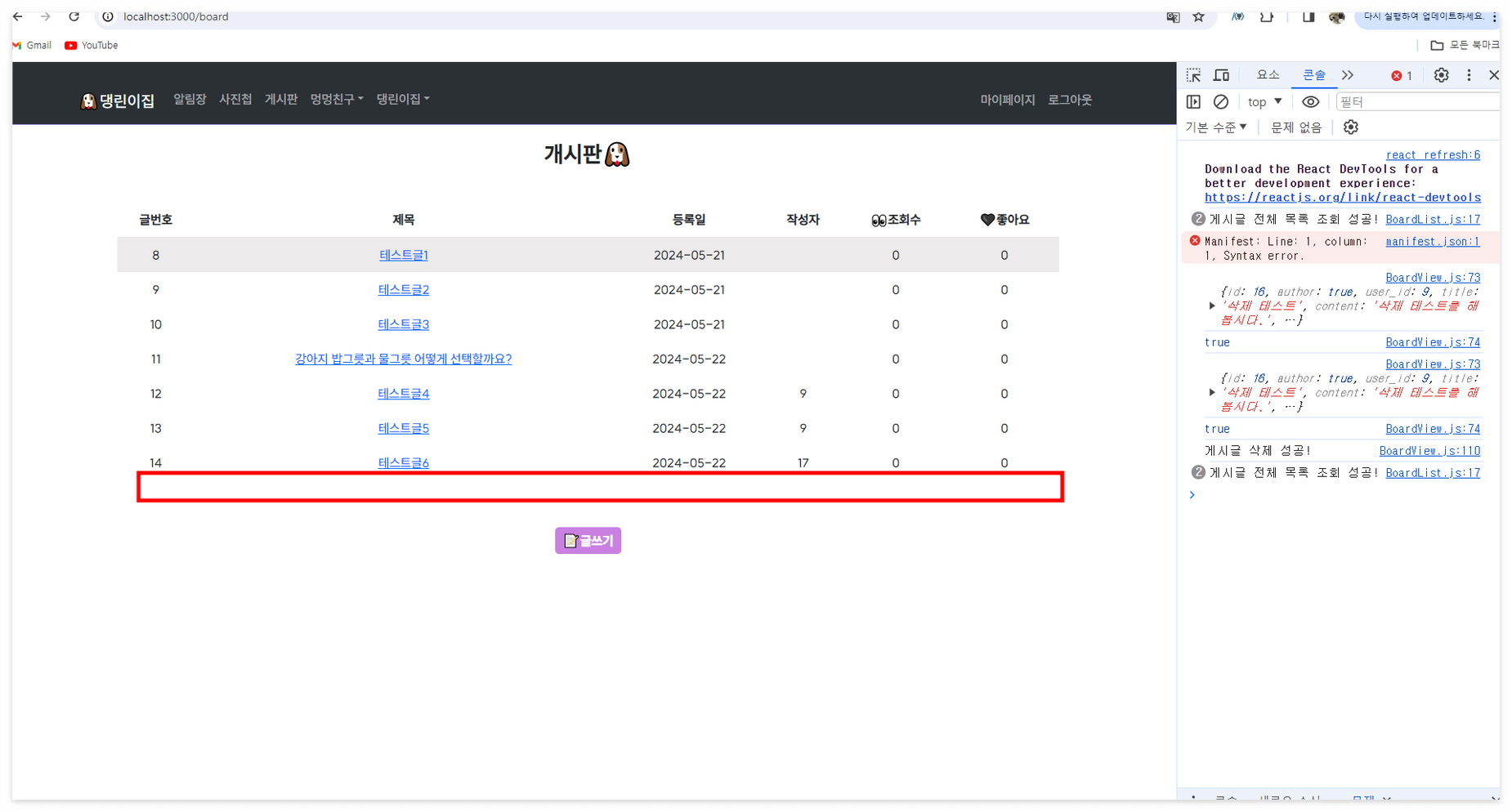Open the YouTube bookmark
Viewport: 1512px width, 812px height.
click(x=92, y=46)
